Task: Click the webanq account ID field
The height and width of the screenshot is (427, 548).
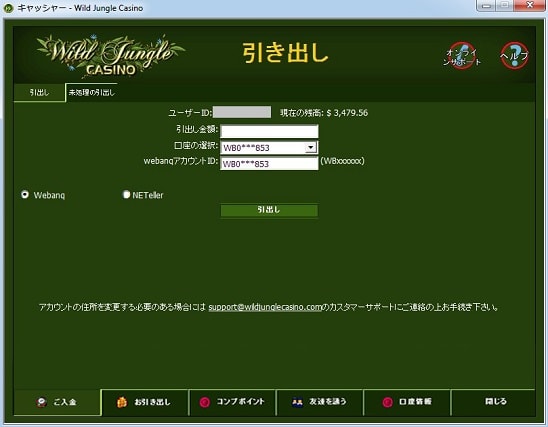Action: tap(269, 164)
